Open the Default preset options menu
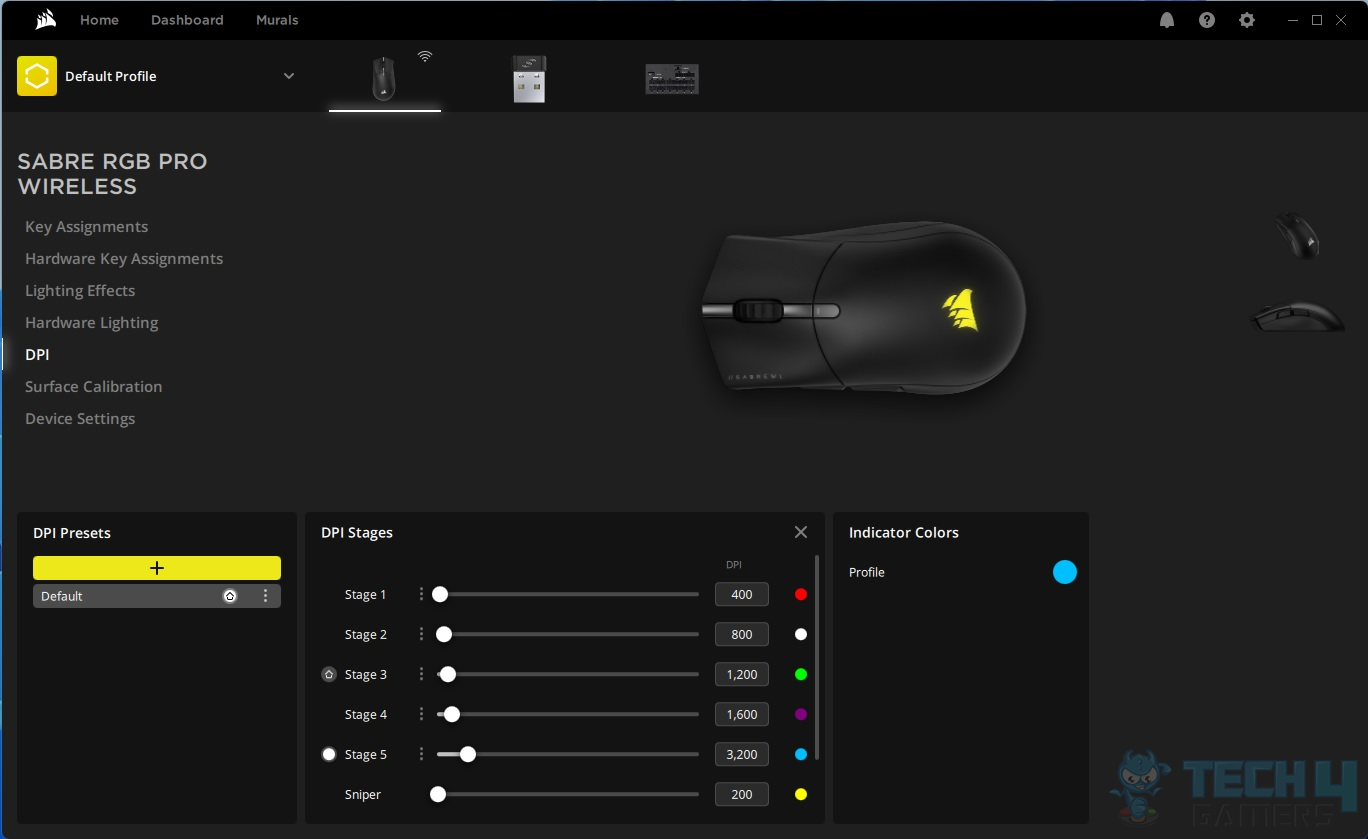The image size is (1368, 839). click(x=265, y=596)
